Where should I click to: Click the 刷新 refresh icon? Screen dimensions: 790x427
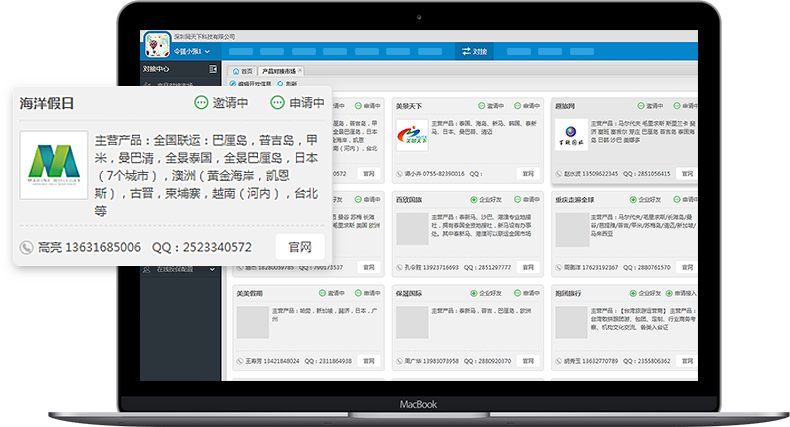coord(280,84)
